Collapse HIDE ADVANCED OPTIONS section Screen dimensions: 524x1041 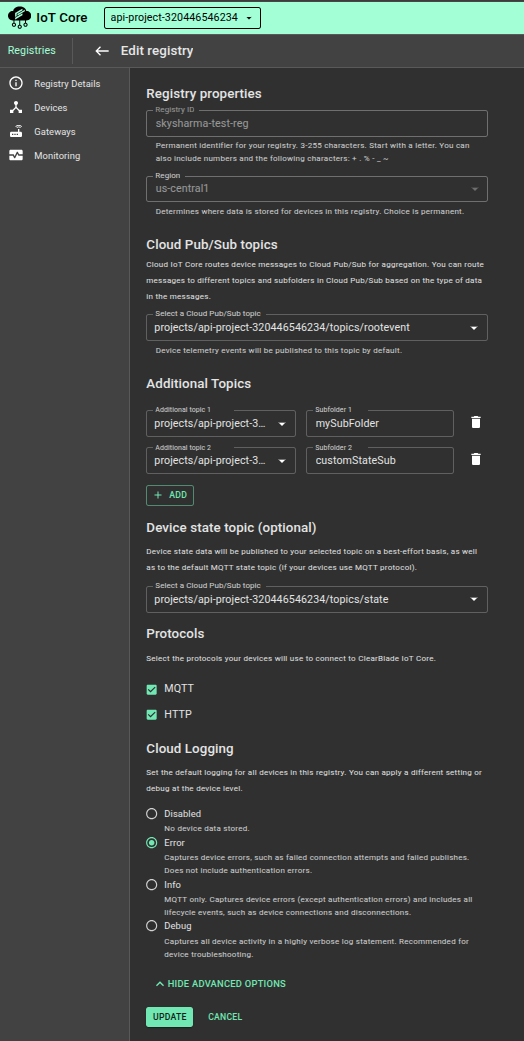(x=220, y=984)
